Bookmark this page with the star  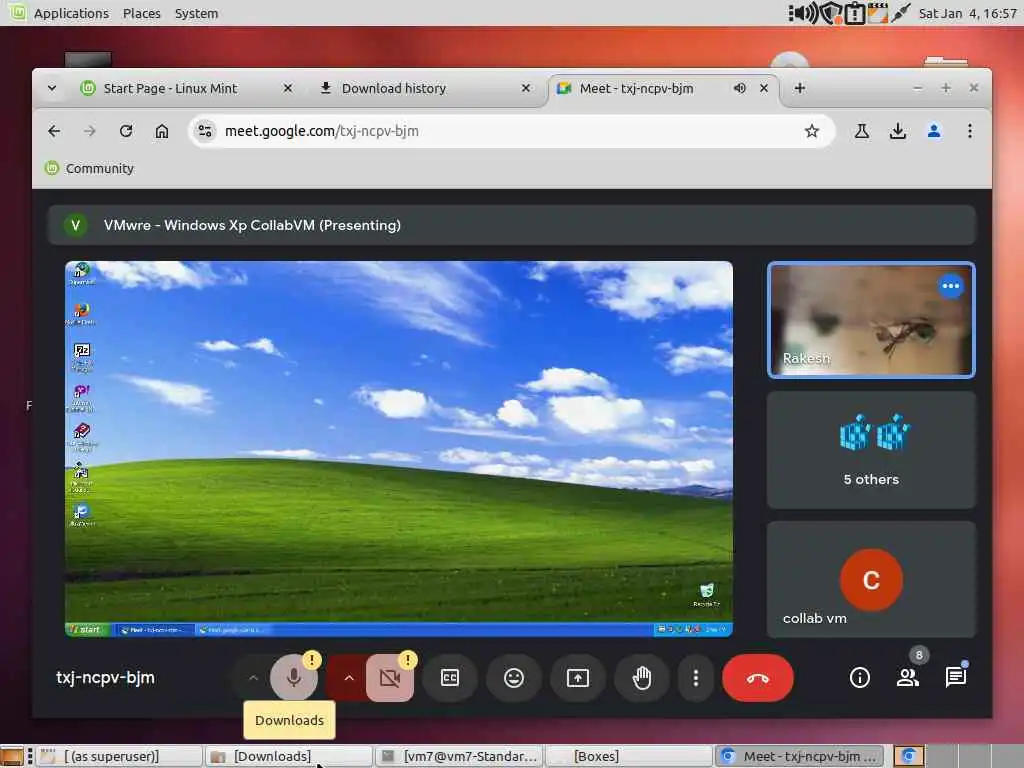click(x=812, y=131)
